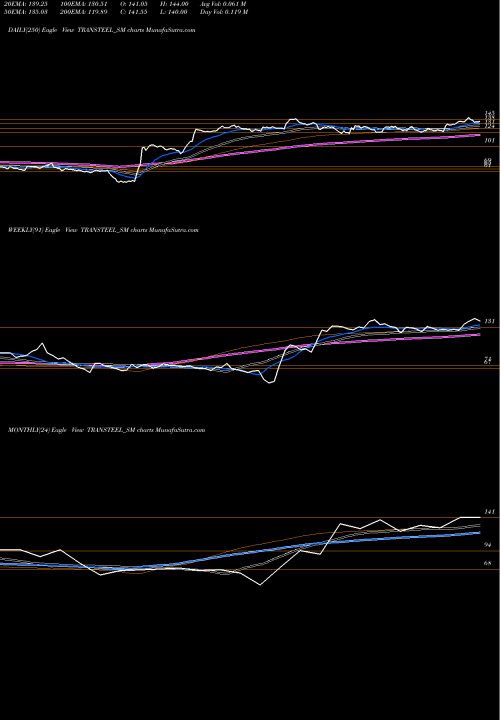Click the 50EMA value in the header
Image resolution: width=500 pixels, height=720 pixels.
tap(25, 12)
